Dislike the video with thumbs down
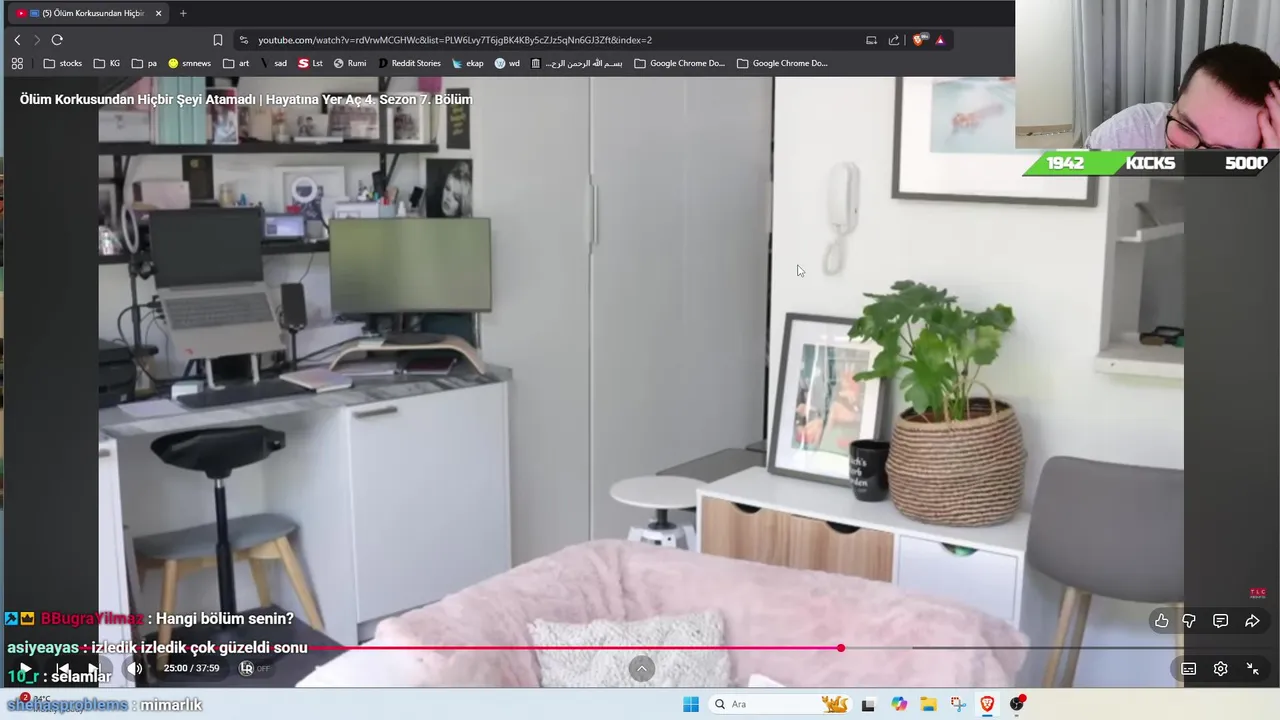 pos(1189,621)
